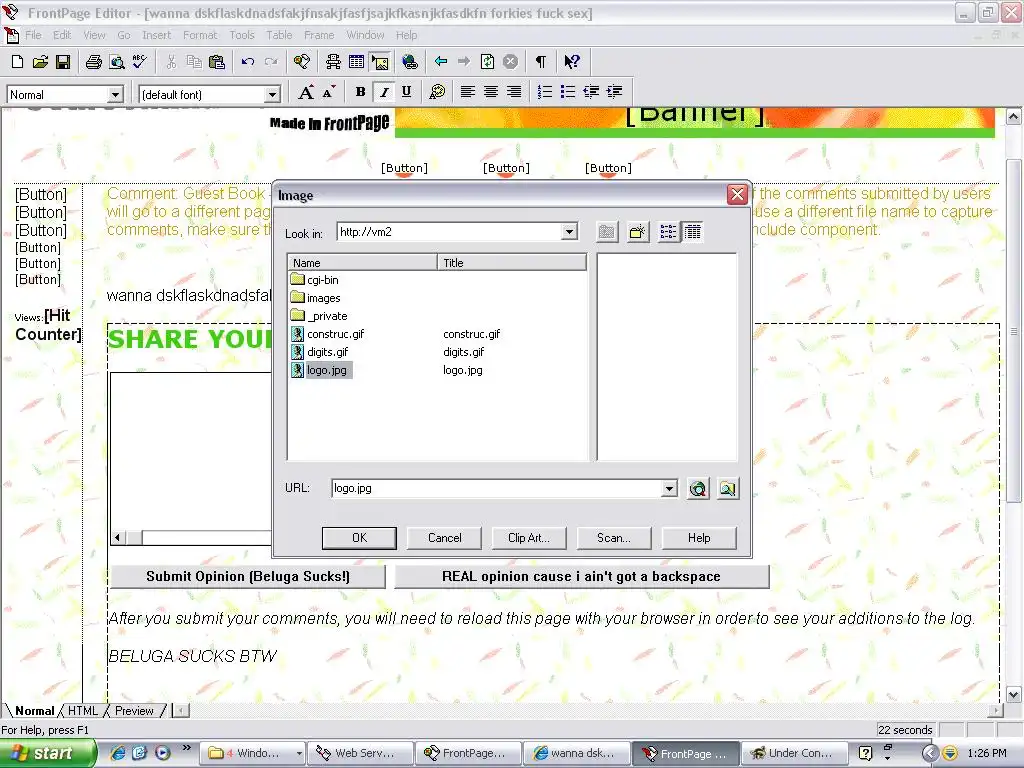
Task: Click the Insert WebBot Component robot icon
Action: coord(333,62)
